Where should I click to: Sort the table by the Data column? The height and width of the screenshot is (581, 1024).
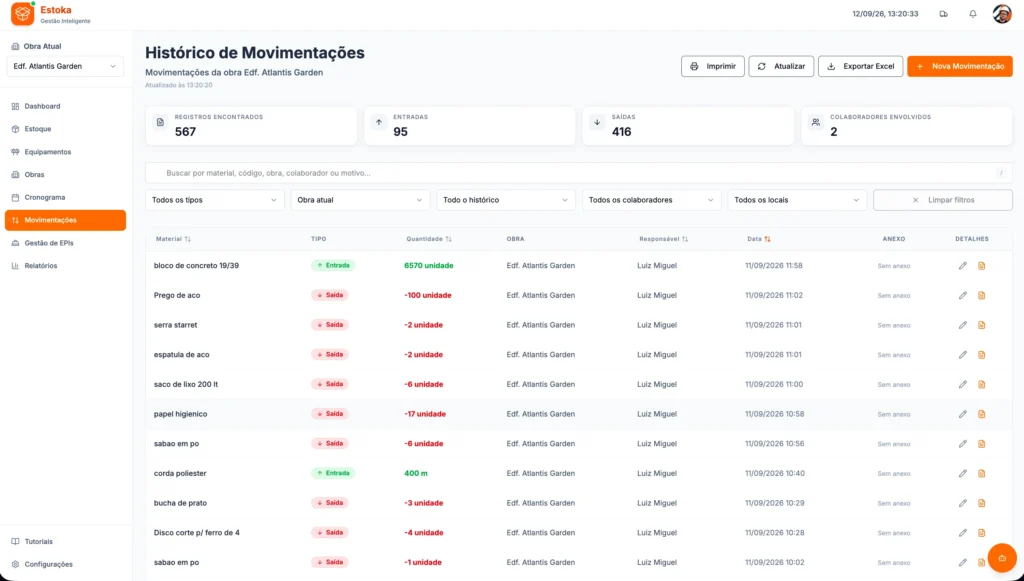[x=759, y=239]
